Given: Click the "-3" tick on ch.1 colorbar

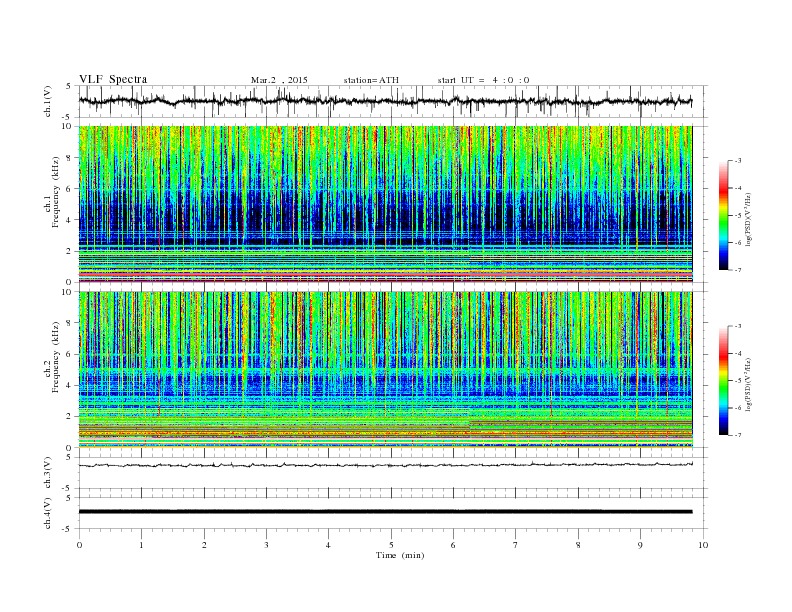Looking at the screenshot, I should (737, 161).
